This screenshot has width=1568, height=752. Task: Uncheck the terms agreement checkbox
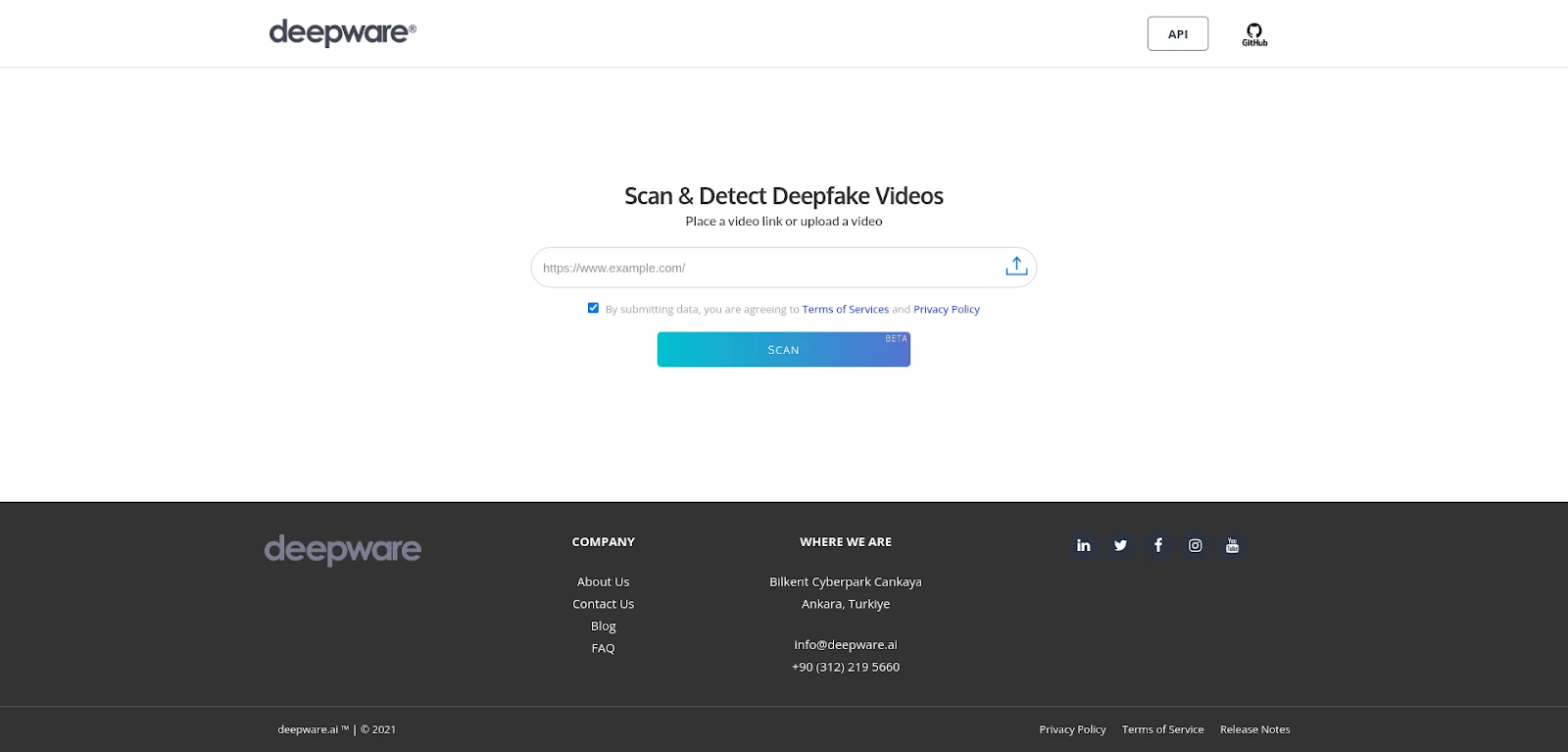pyautogui.click(x=593, y=308)
